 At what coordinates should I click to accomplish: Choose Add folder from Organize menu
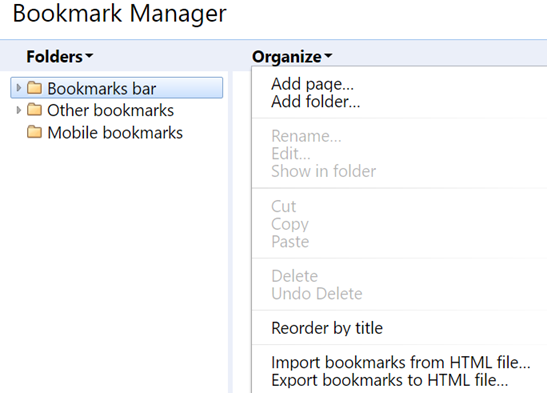(x=315, y=101)
